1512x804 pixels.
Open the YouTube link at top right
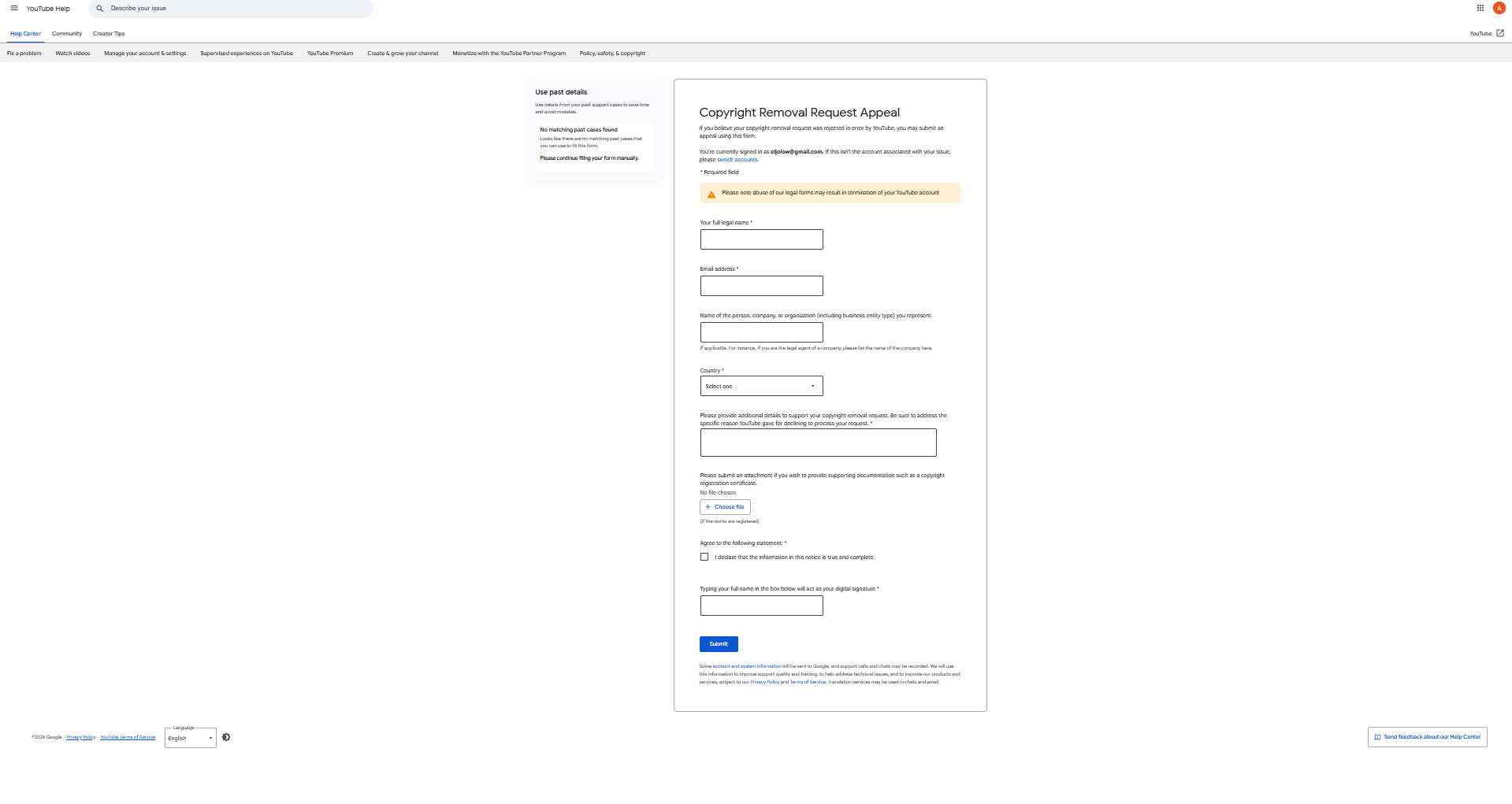click(1480, 34)
